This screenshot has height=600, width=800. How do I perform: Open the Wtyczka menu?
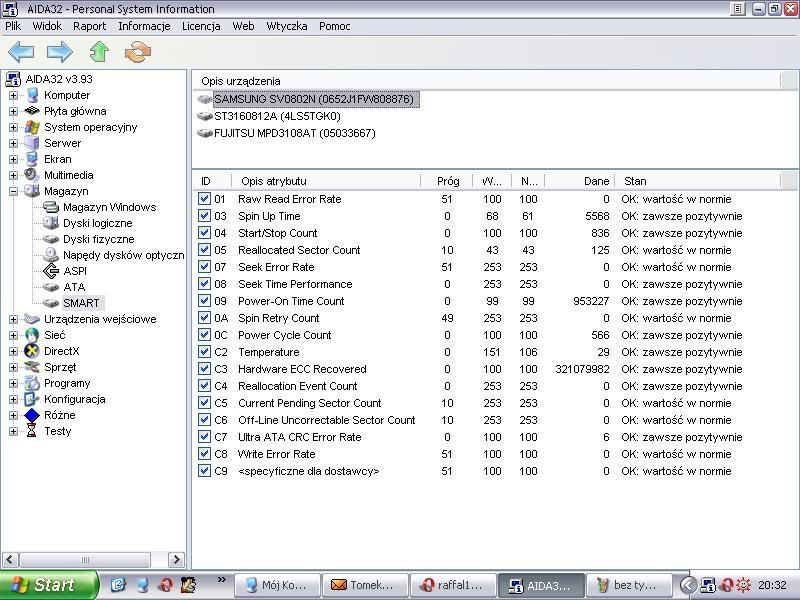pos(287,26)
